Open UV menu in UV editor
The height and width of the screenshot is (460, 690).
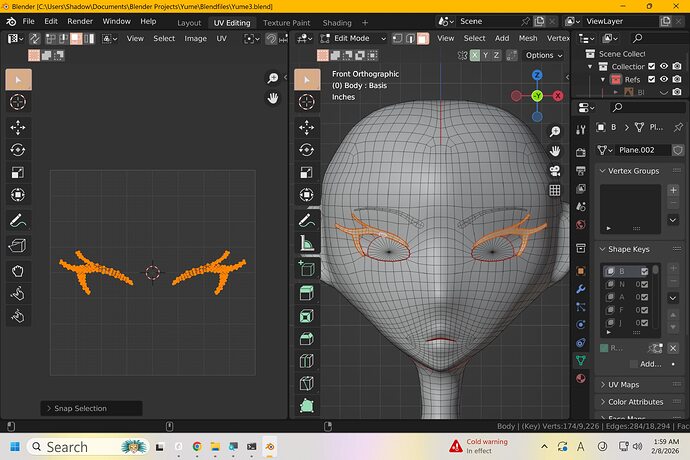[221, 38]
